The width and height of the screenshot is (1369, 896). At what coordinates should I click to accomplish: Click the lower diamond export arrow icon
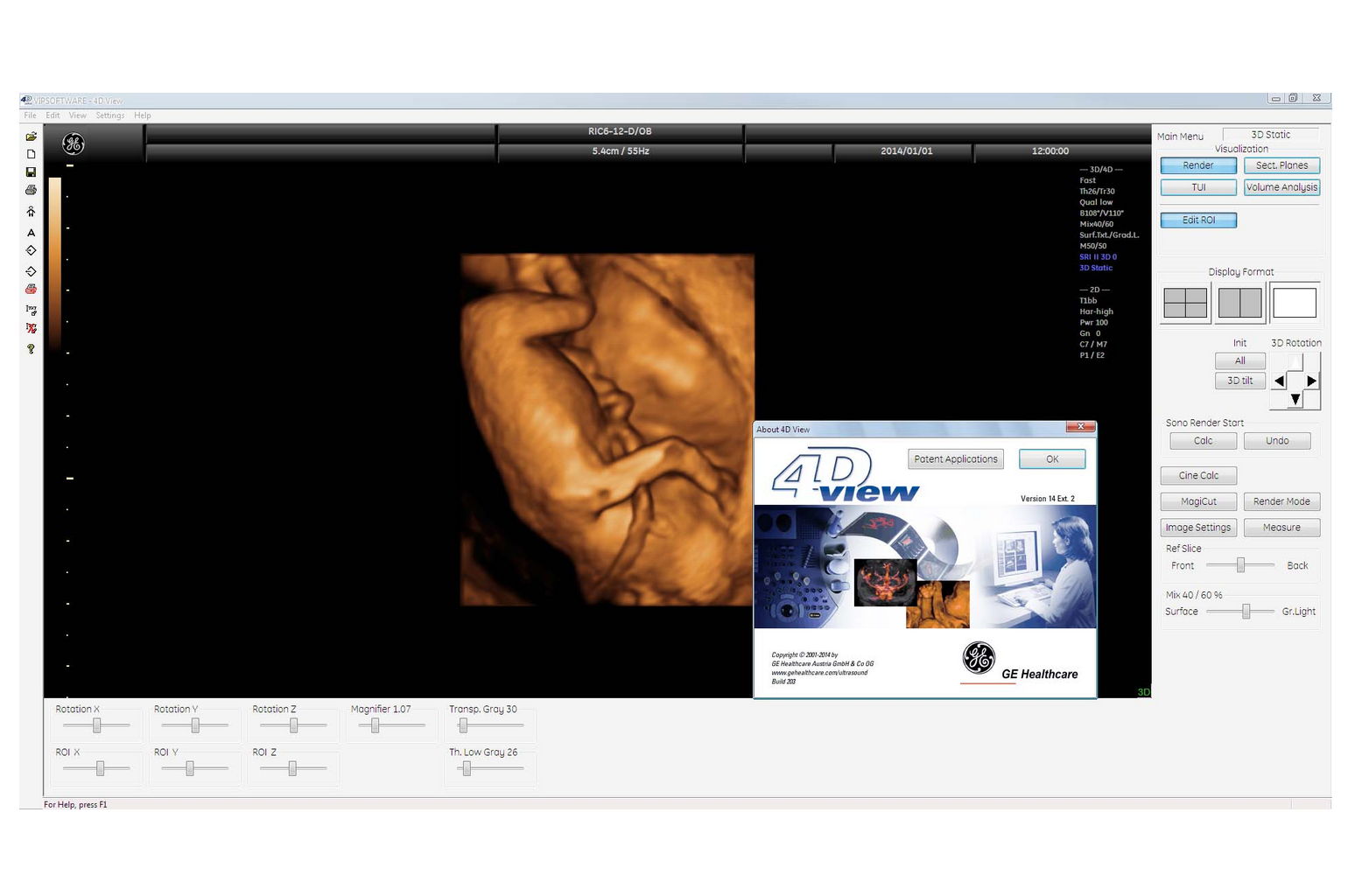pyautogui.click(x=31, y=271)
